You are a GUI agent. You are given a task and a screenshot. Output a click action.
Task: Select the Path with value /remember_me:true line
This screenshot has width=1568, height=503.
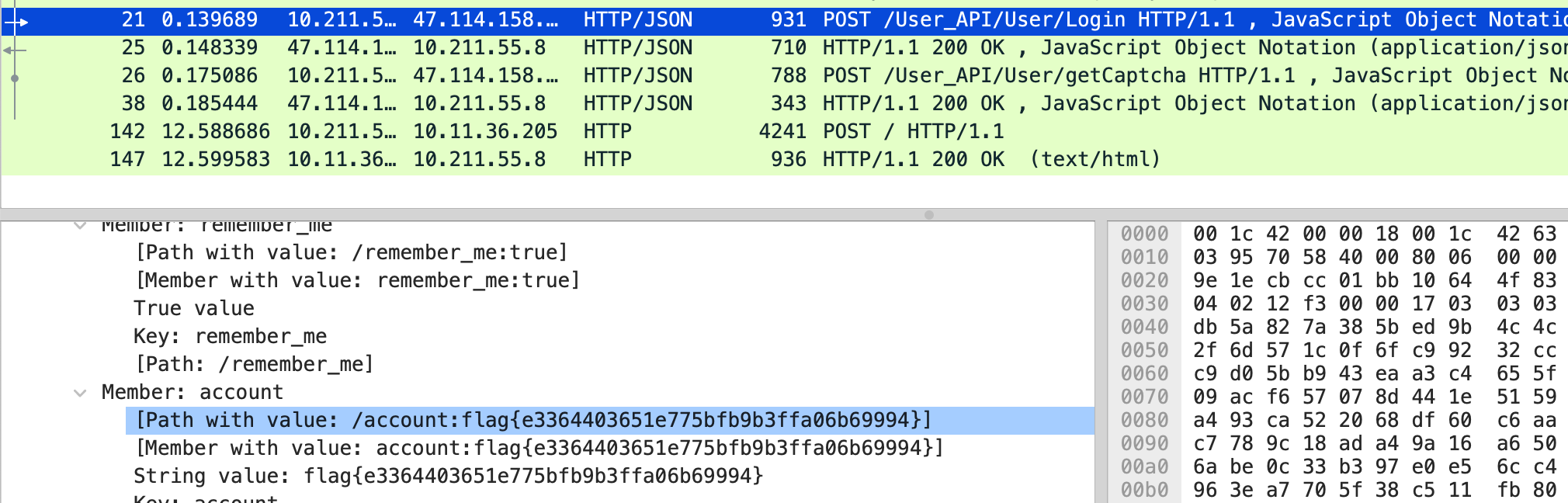point(352,253)
